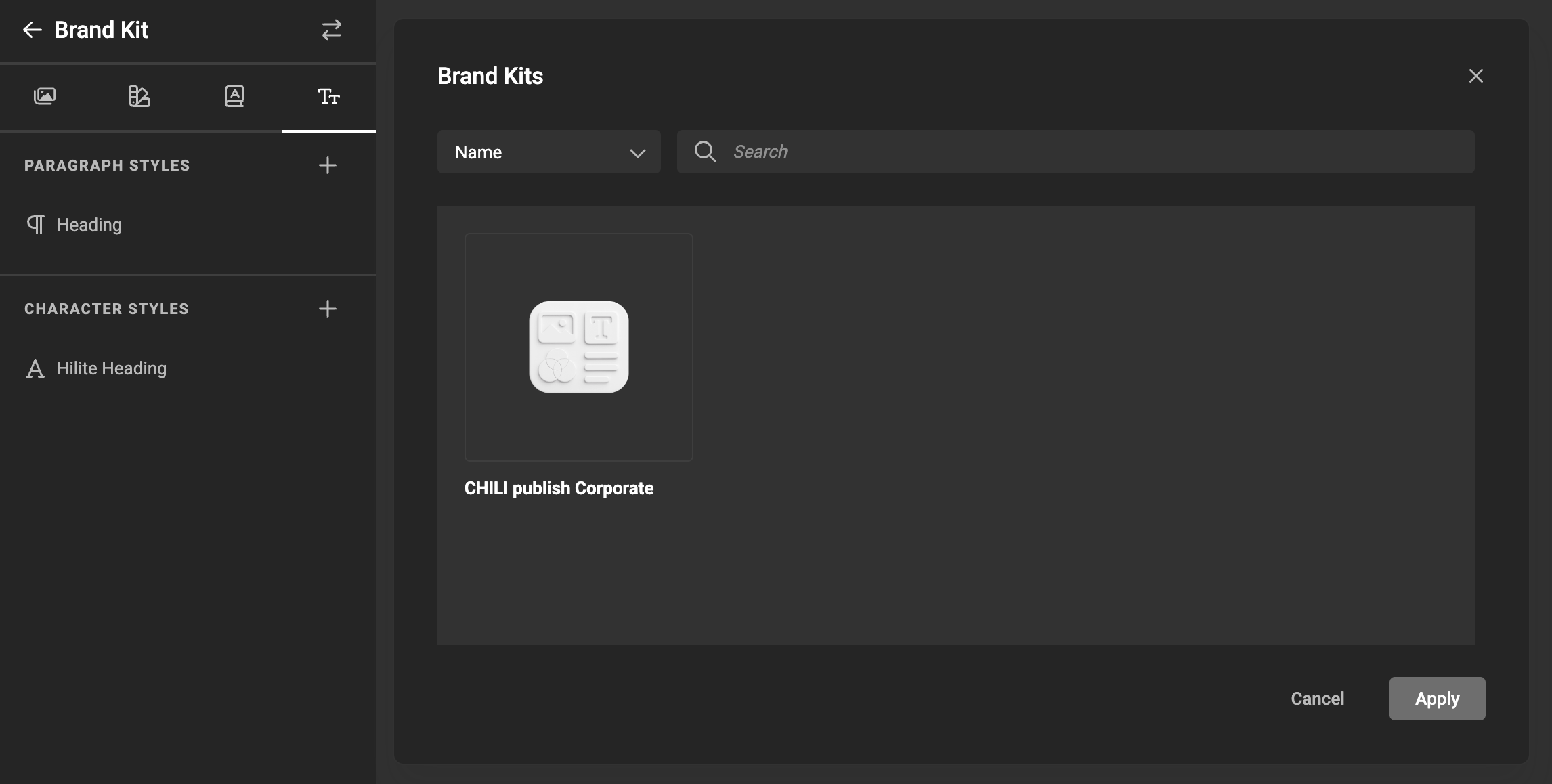
Task: Select the Hilite Heading character style
Action: click(x=112, y=368)
